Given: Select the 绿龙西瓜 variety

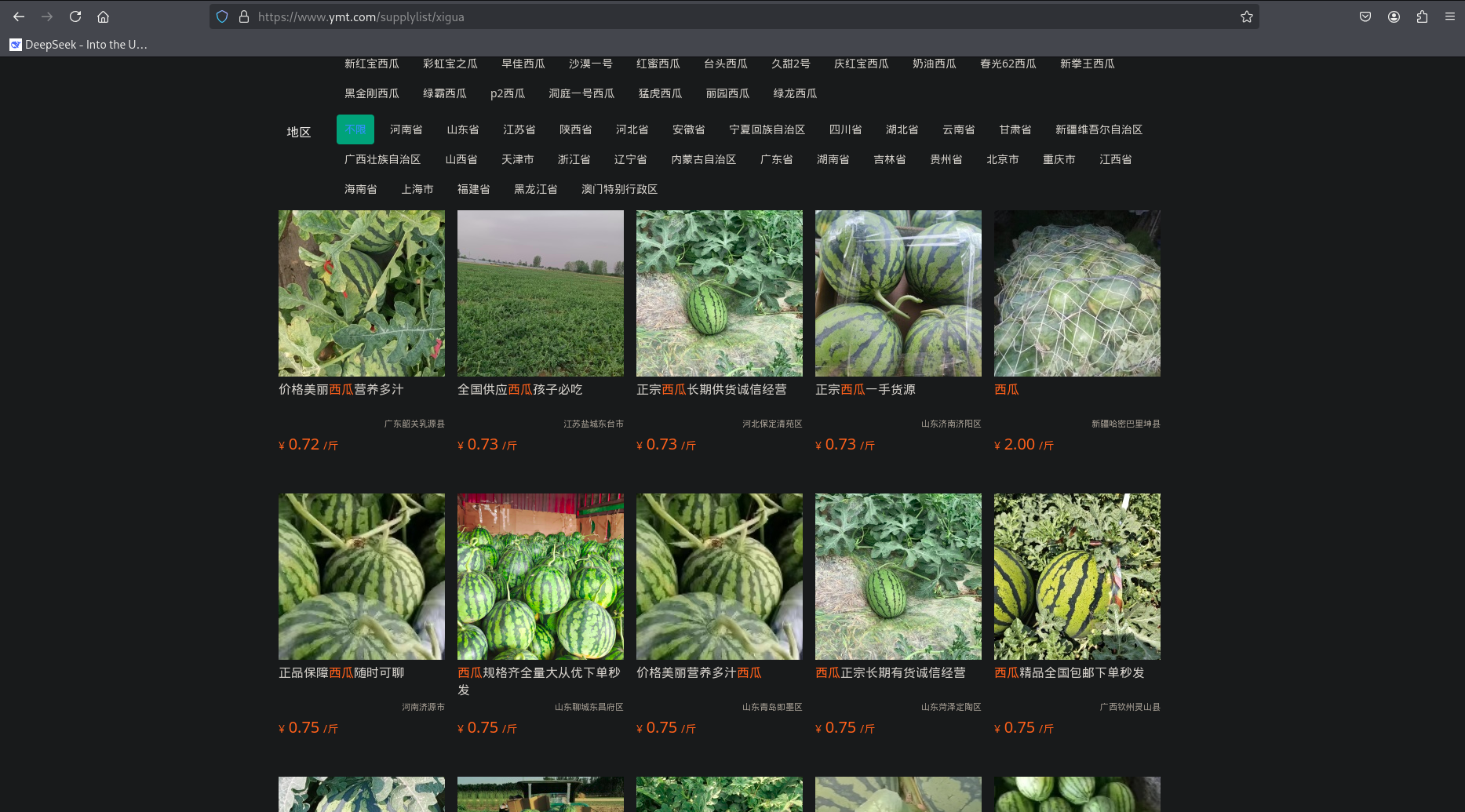Looking at the screenshot, I should click(795, 93).
